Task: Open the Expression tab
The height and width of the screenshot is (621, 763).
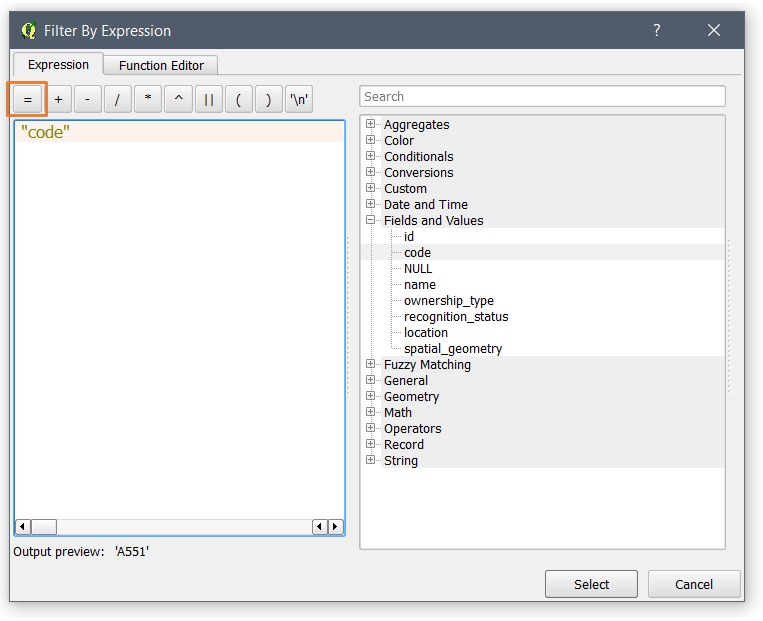Action: click(58, 65)
